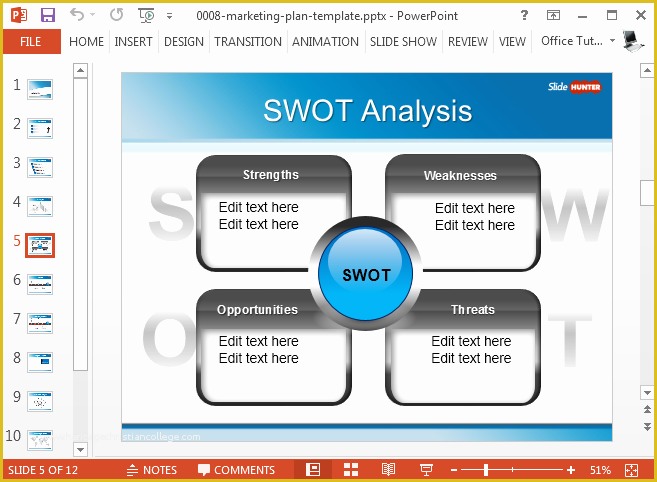The image size is (657, 482).
Task: Start Slide Show from status bar
Action: [426, 470]
